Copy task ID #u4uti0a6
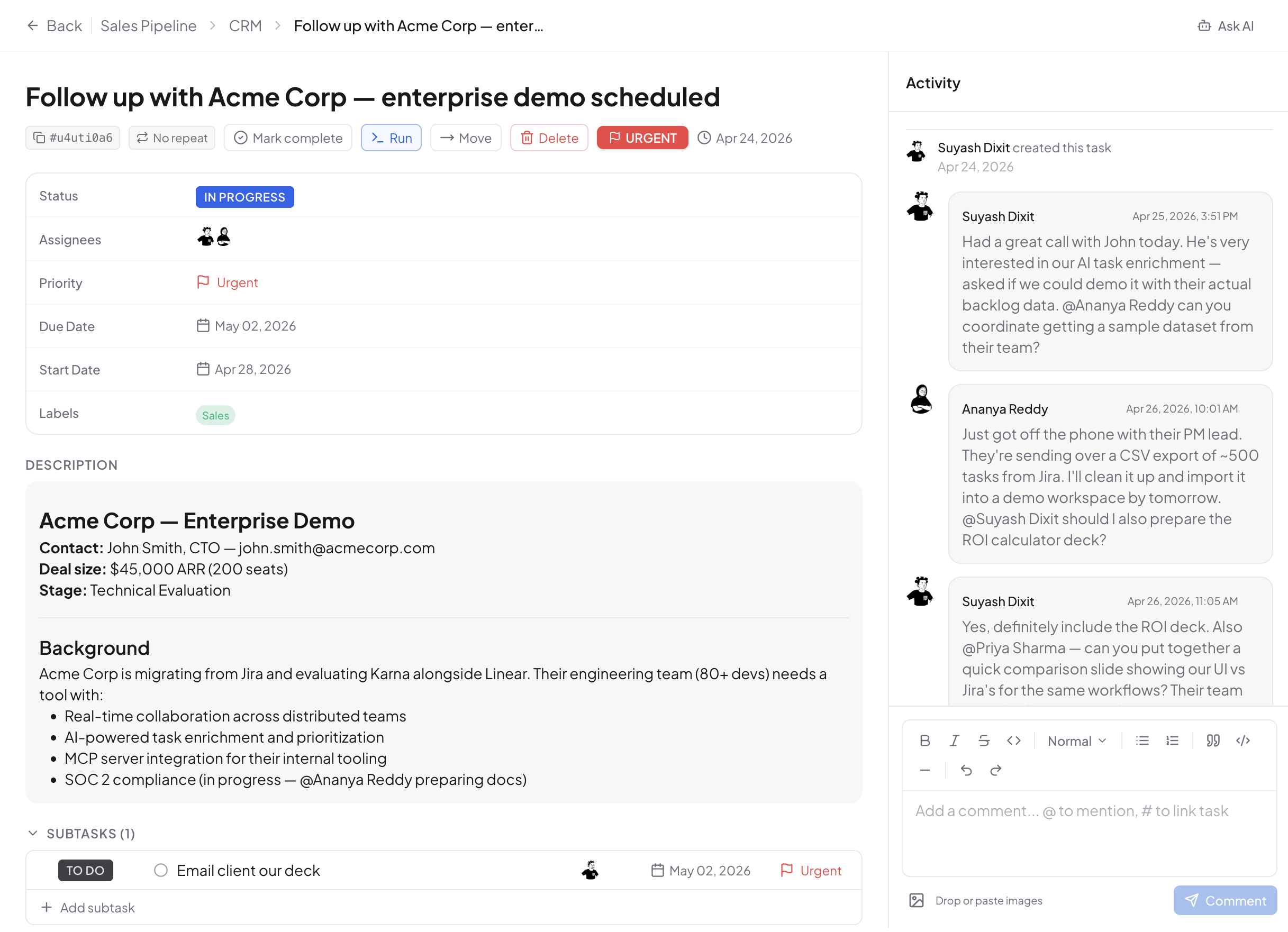This screenshot has width=1288, height=932. (x=72, y=138)
